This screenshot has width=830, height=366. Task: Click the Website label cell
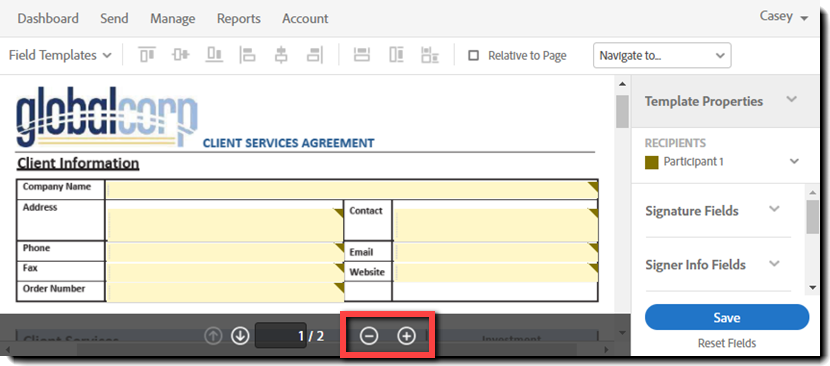(368, 271)
